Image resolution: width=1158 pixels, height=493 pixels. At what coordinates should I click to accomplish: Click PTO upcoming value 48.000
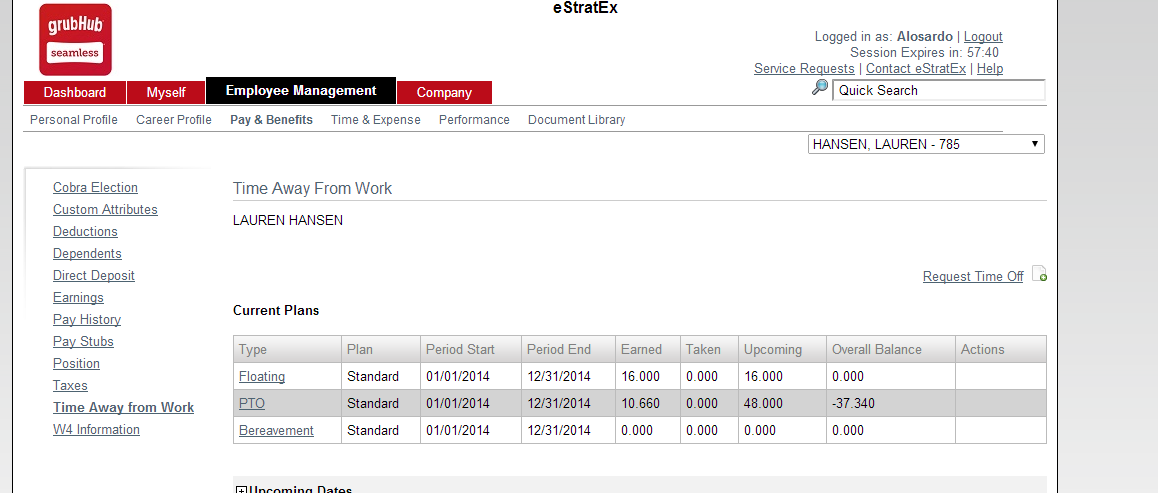[x=763, y=404]
